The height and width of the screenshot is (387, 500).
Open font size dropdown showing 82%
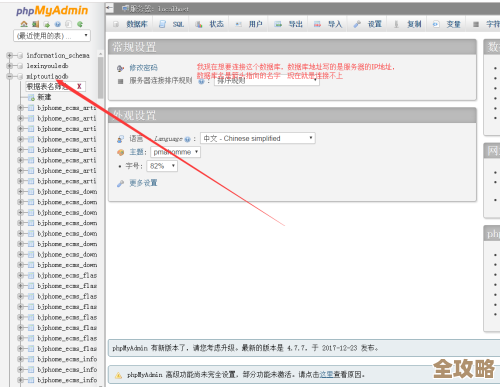click(162, 166)
